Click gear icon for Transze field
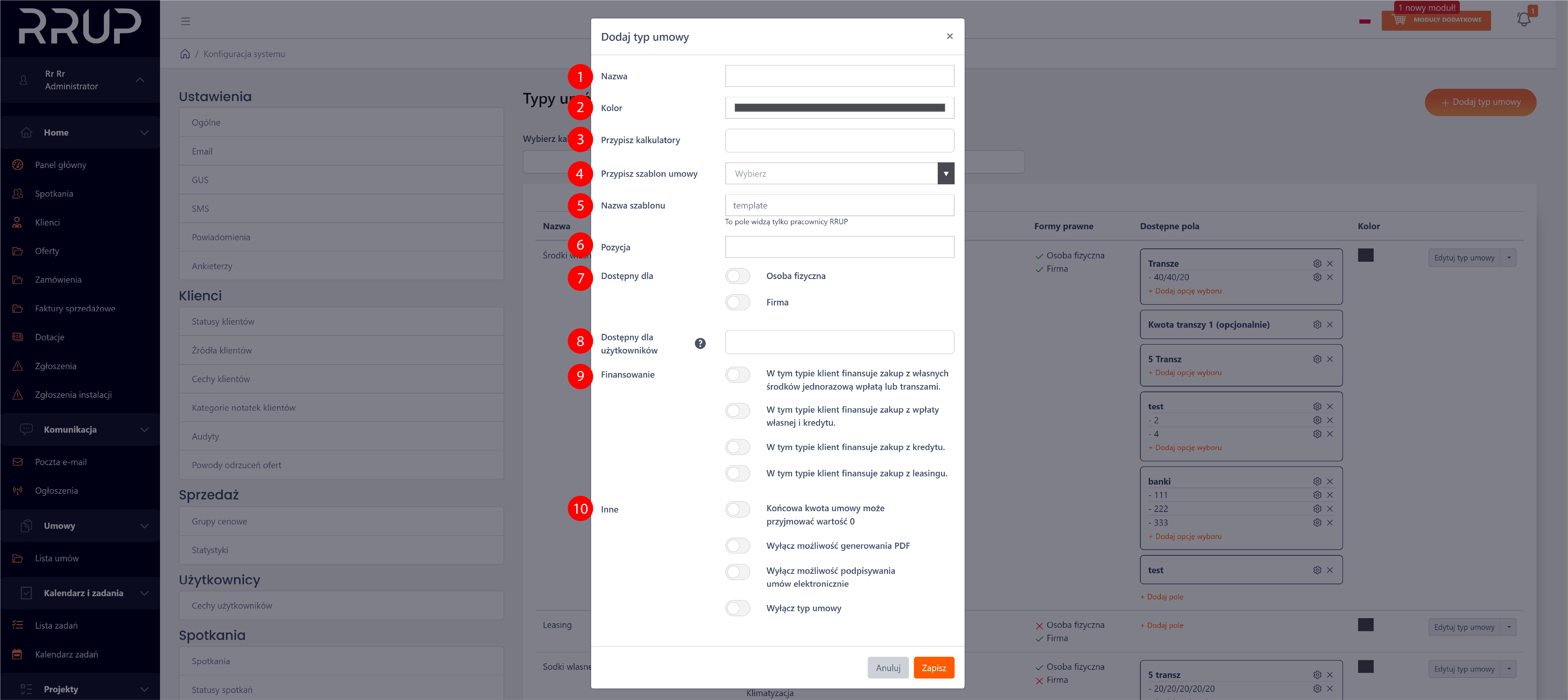 (x=1317, y=263)
